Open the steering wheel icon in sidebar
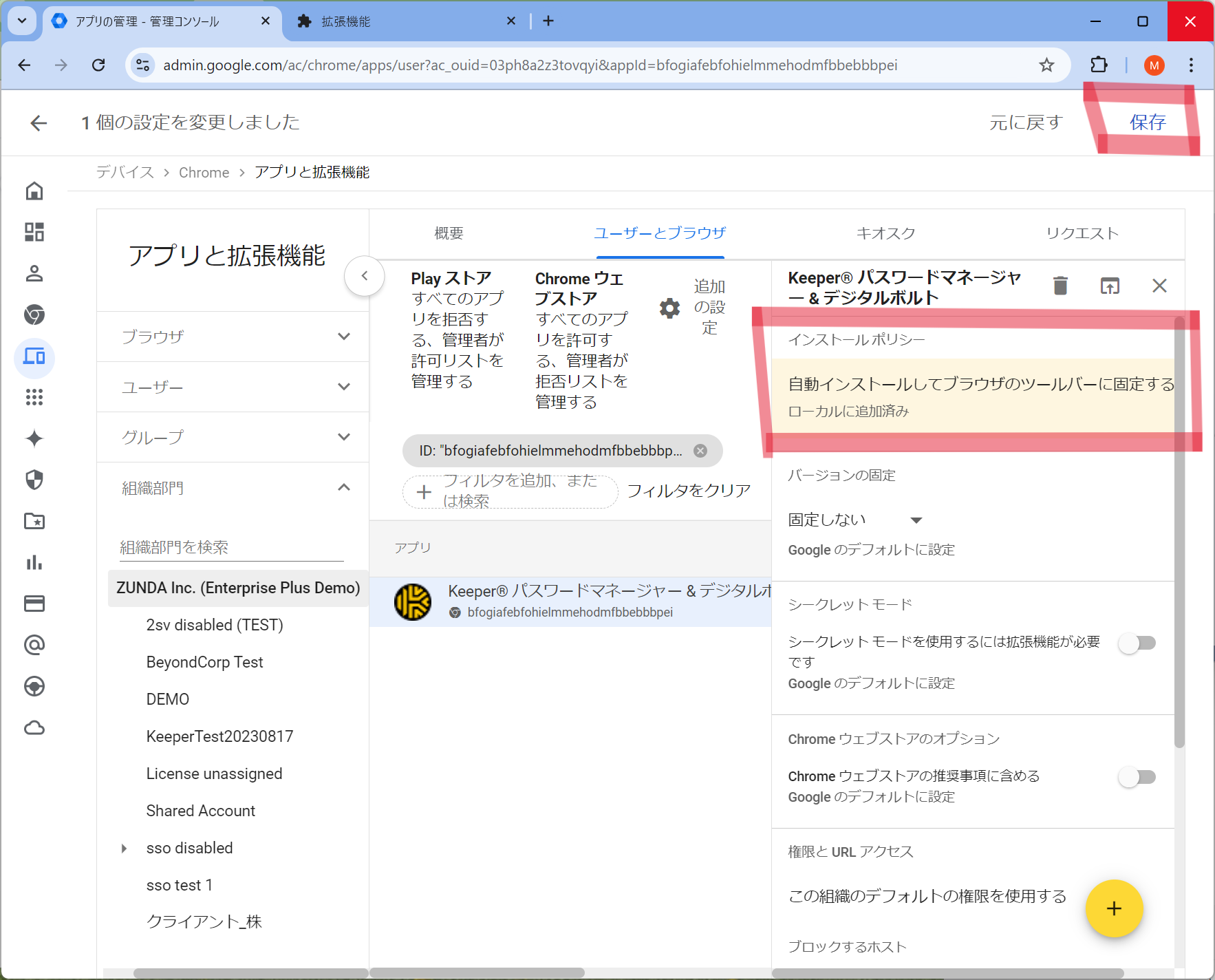The image size is (1215, 980). pyautogui.click(x=34, y=686)
